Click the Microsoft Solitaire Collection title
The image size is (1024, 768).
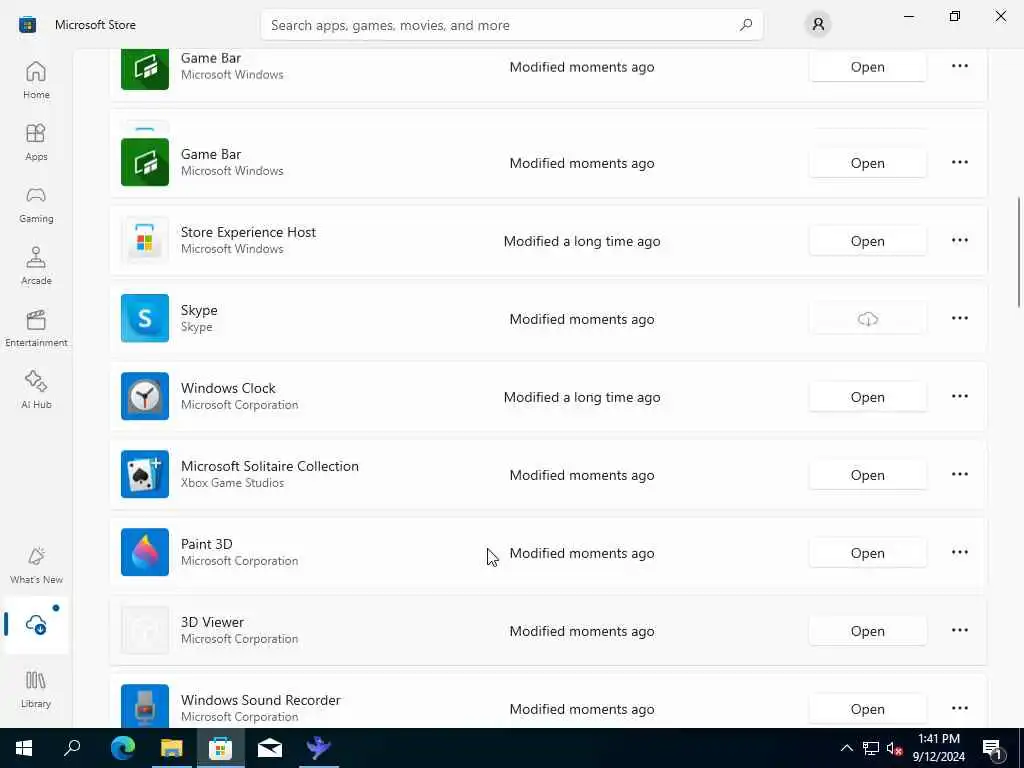[x=270, y=466]
